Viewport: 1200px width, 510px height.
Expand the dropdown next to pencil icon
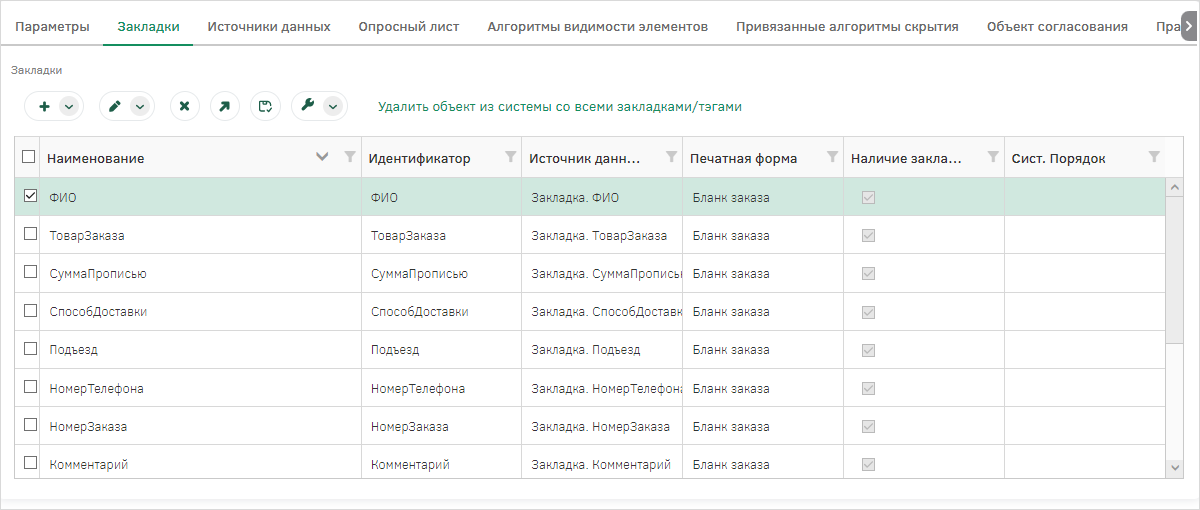click(x=139, y=106)
